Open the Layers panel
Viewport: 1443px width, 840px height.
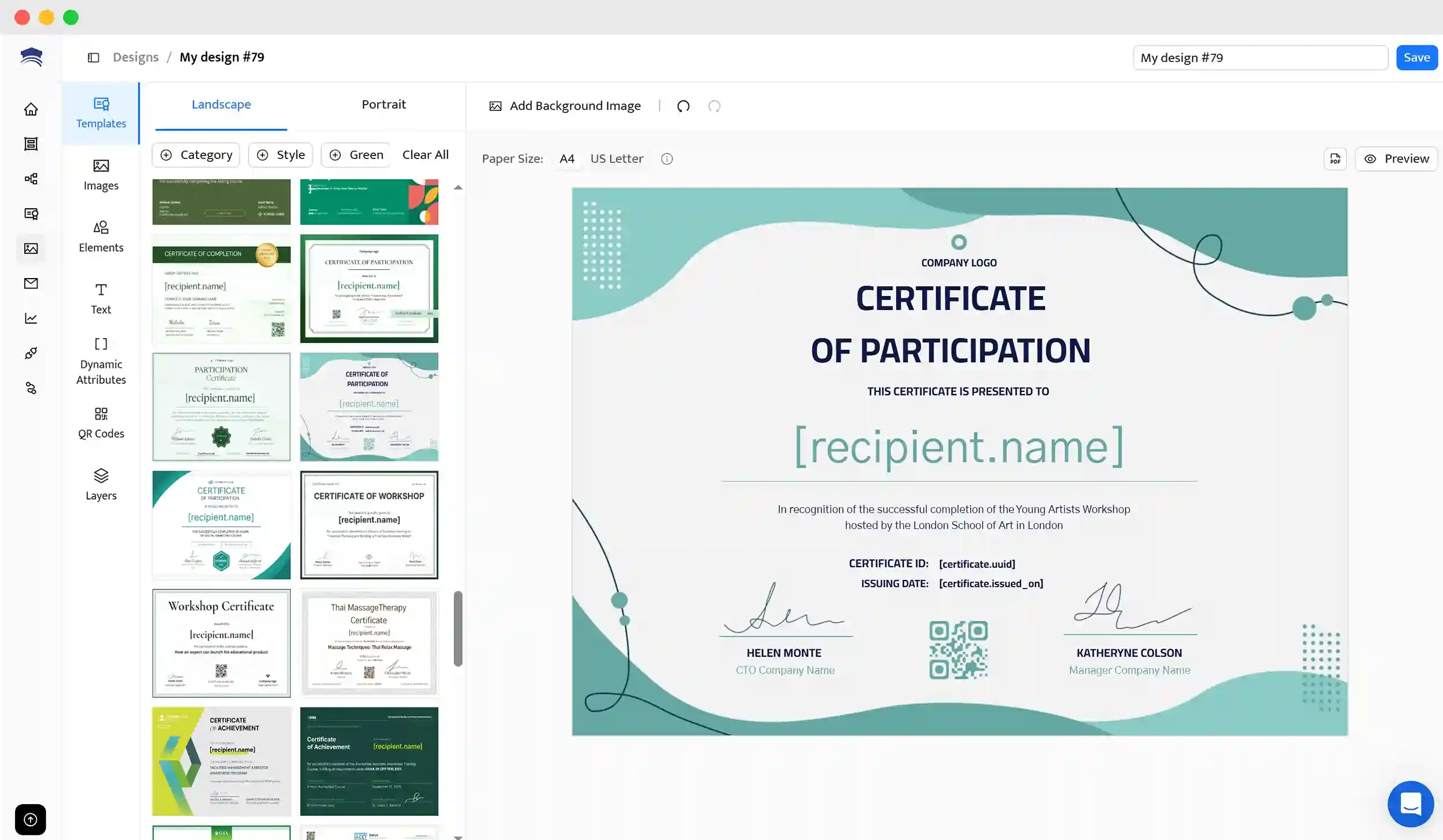pos(101,484)
